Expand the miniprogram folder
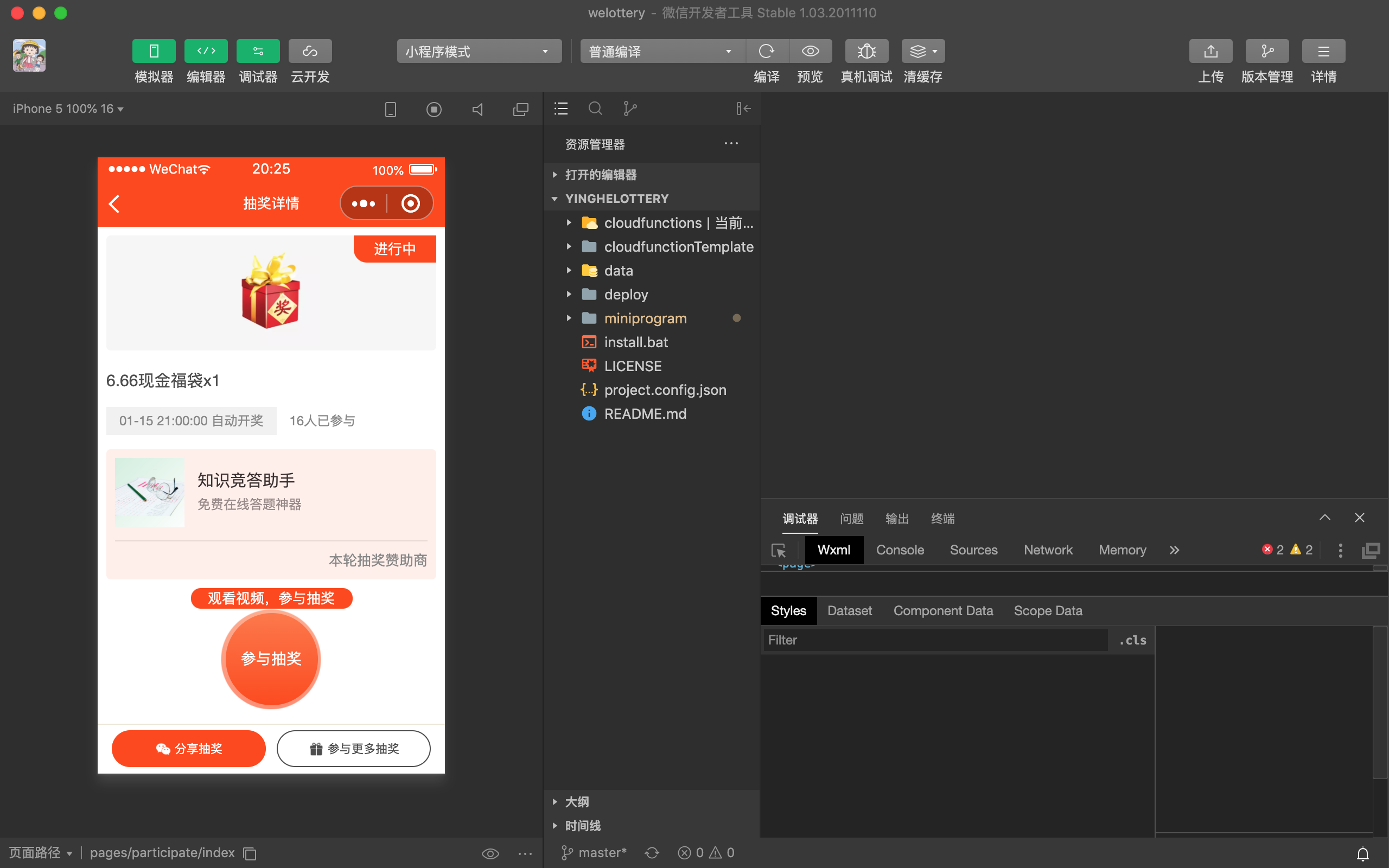 pos(645,318)
